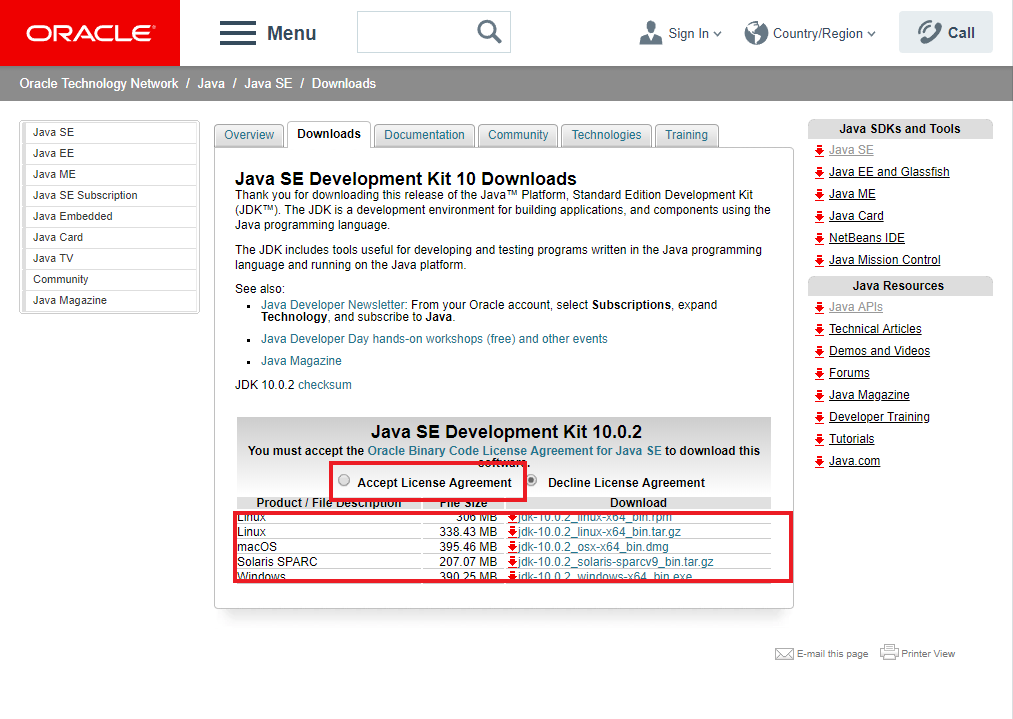This screenshot has height=719, width=1013.
Task: Switch to the Community tab
Action: [518, 135]
